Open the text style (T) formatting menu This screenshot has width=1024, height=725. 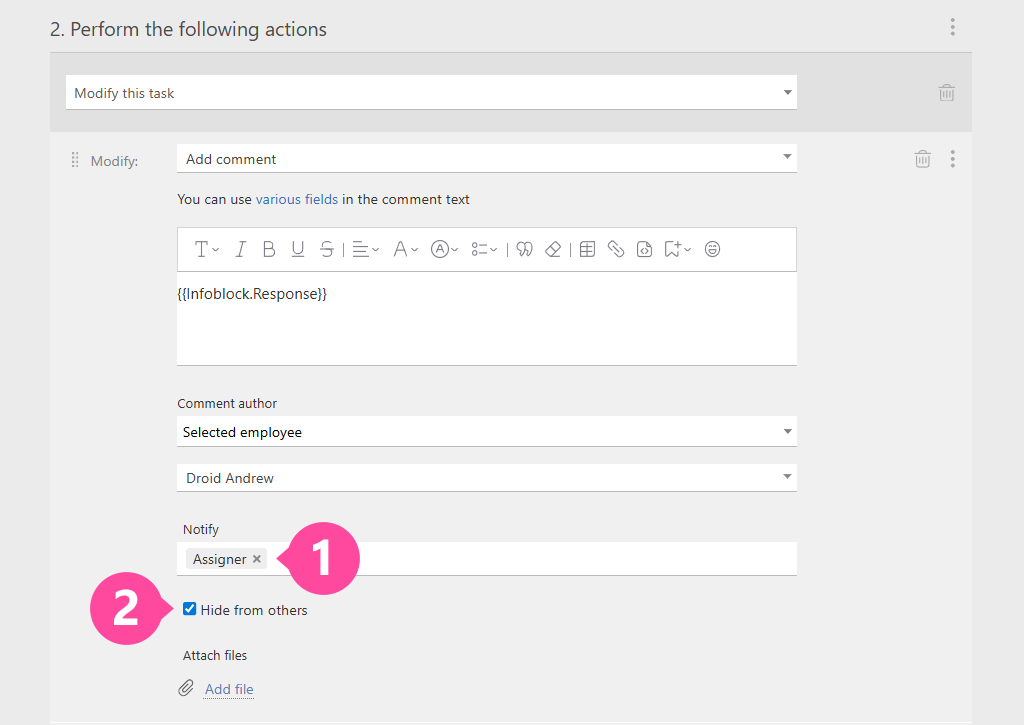tap(206, 249)
